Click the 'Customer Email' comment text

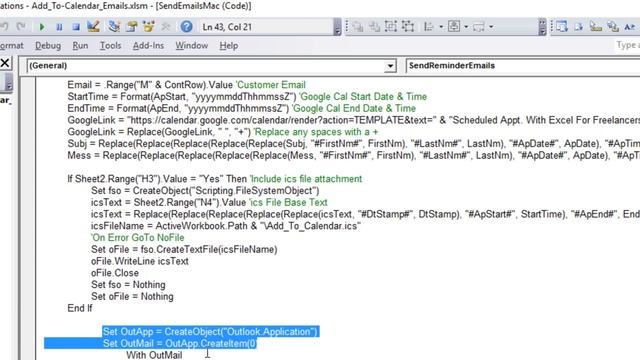pyautogui.click(x=271, y=85)
